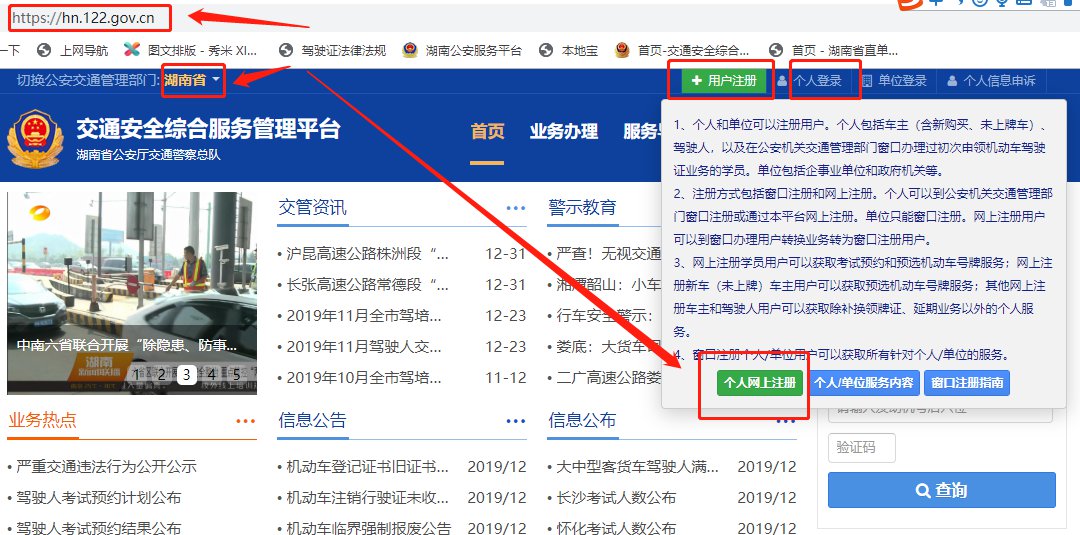Click the green 个人网上注册 button

click(760, 383)
